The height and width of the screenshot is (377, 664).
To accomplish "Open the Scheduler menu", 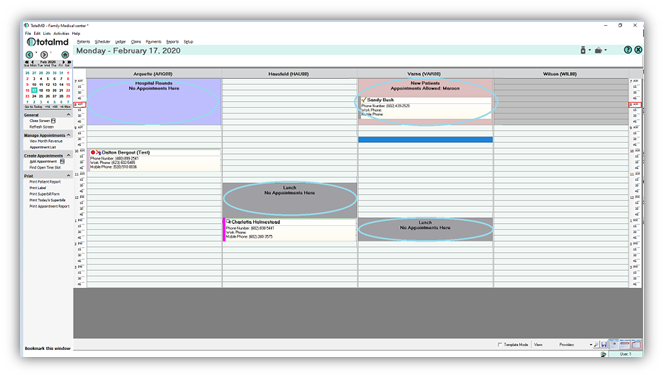I will click(x=102, y=42).
